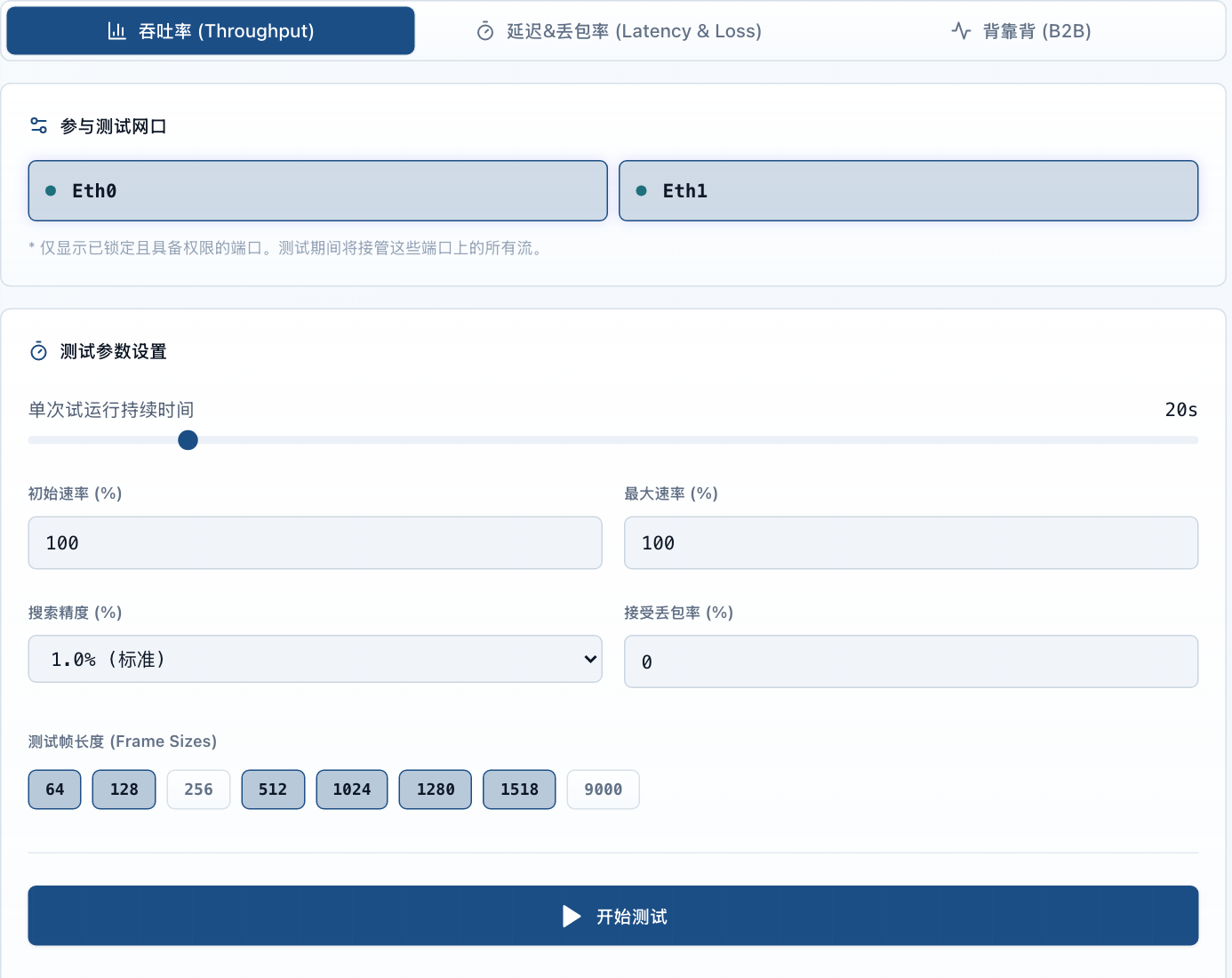Image resolution: width=1232 pixels, height=978 pixels.
Task: Click the sliders icon beside 参与测试网口
Action: [x=38, y=125]
